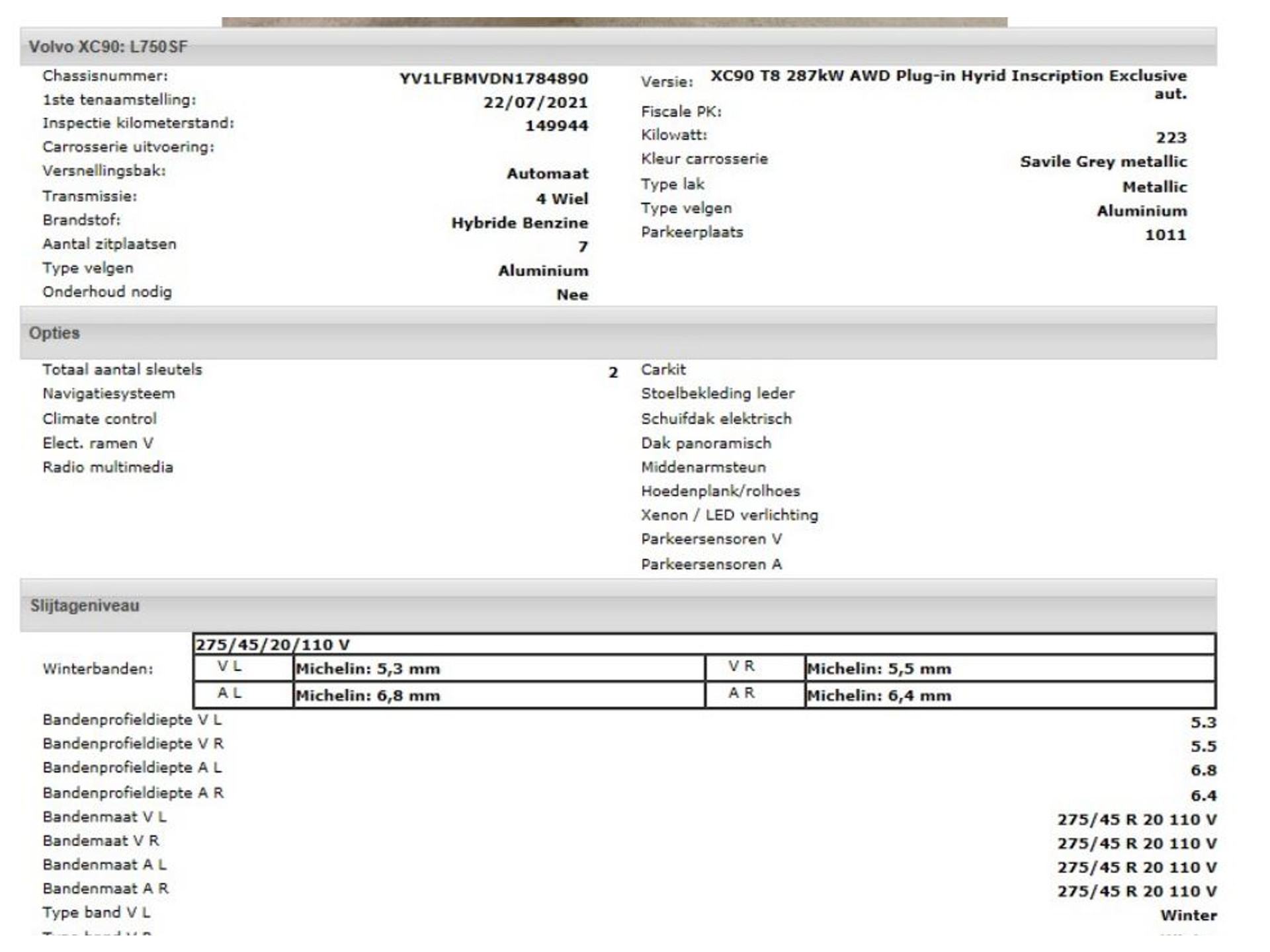1270x952 pixels.
Task: Select the tyre size value for Bandenmaat A R
Action: pos(1136,891)
